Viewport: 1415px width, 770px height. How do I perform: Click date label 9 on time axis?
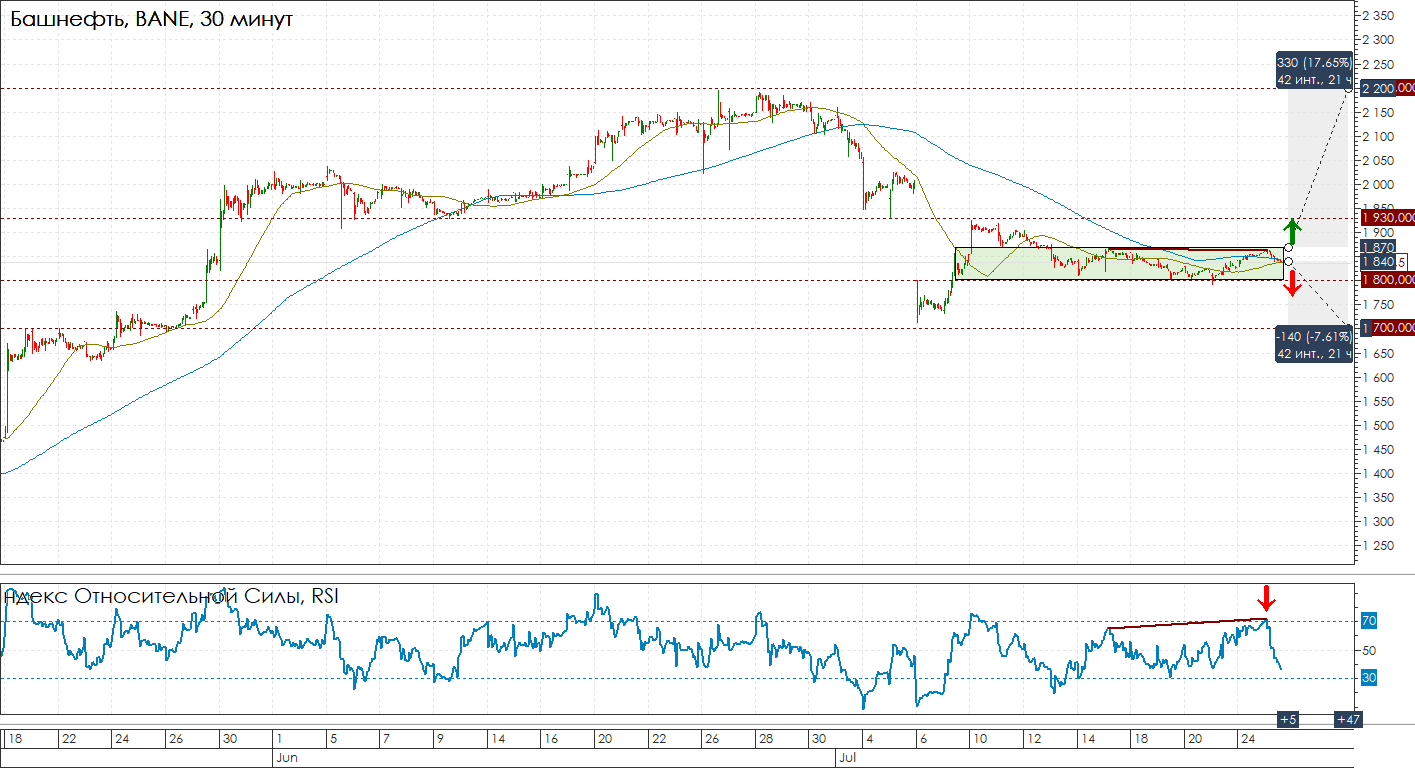click(x=439, y=739)
